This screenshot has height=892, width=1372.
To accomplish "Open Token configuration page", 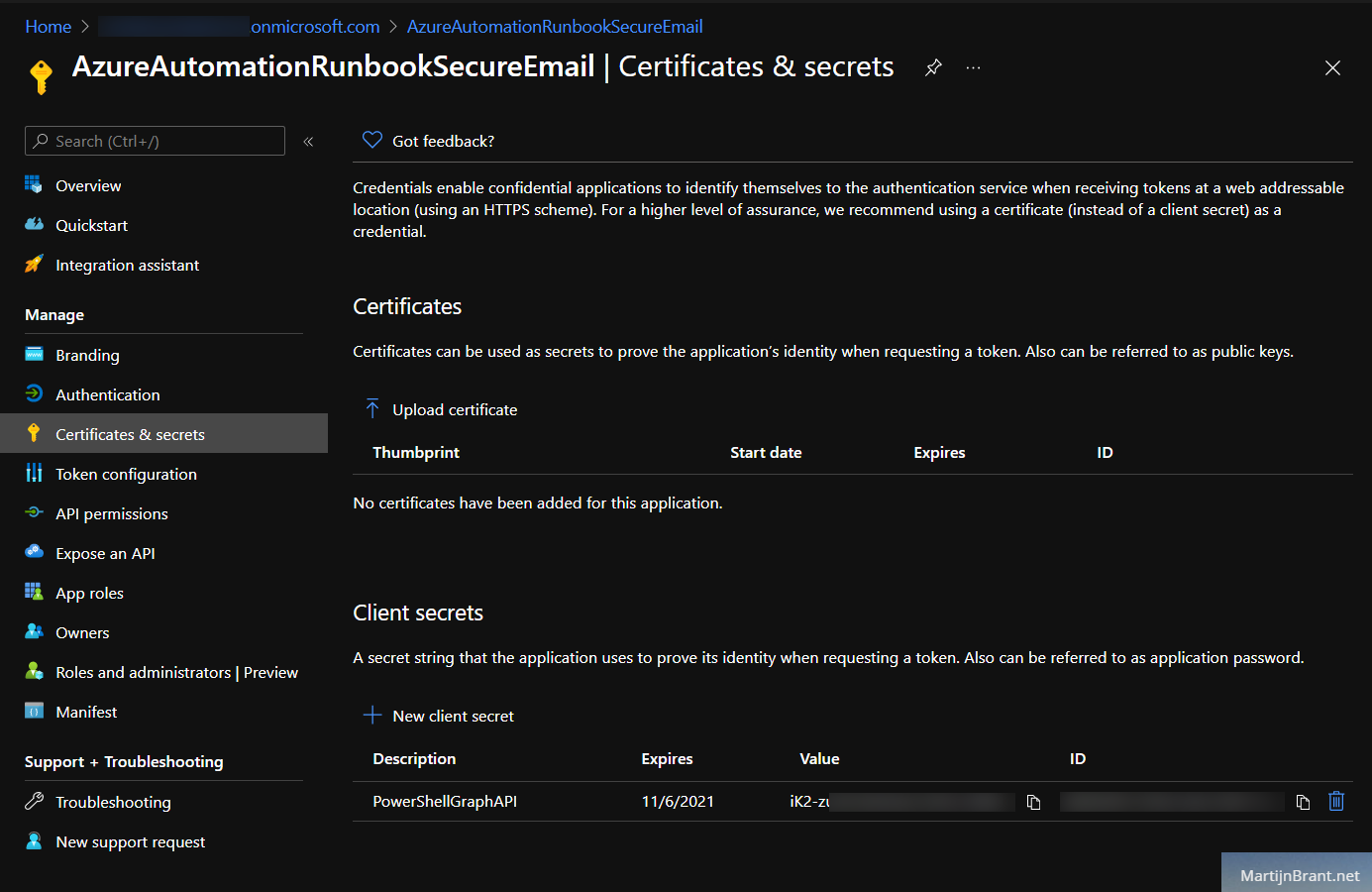I will click(x=126, y=474).
